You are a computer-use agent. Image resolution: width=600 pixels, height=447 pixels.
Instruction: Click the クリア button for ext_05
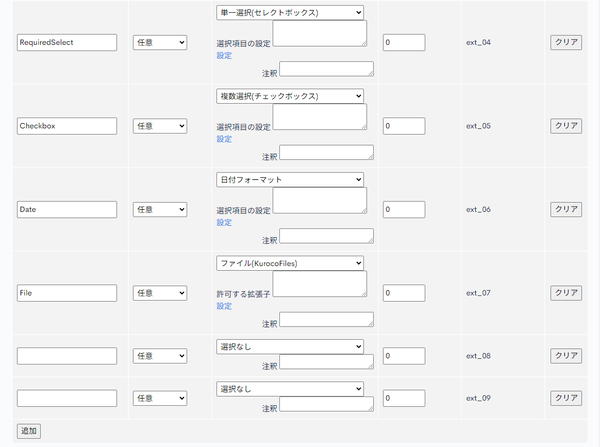[566, 126]
